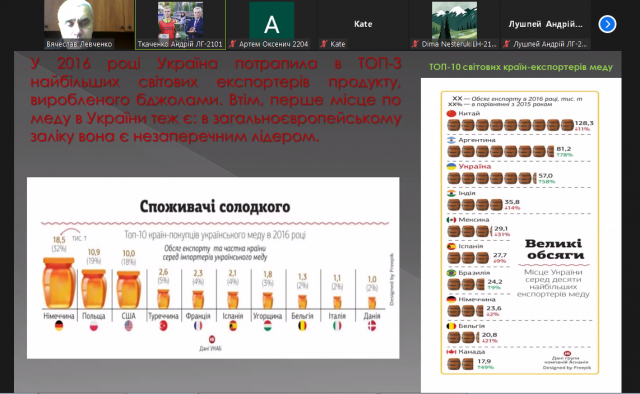This screenshot has width=640, height=394.
Task: Click the Канада flag in the exporters list
Action: [x=451, y=352]
